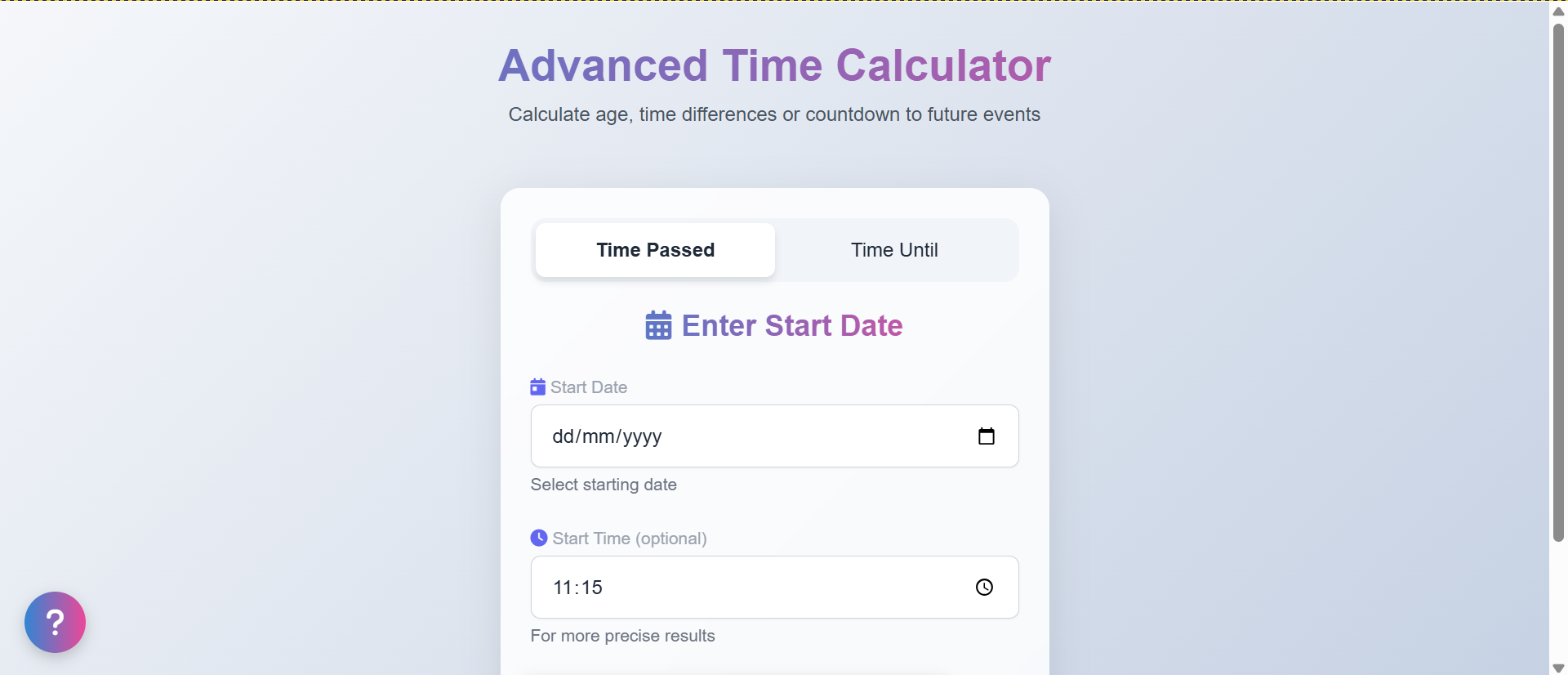Open the clock picker in the Start Time field
Viewport: 1568px width, 675px height.
(x=984, y=587)
